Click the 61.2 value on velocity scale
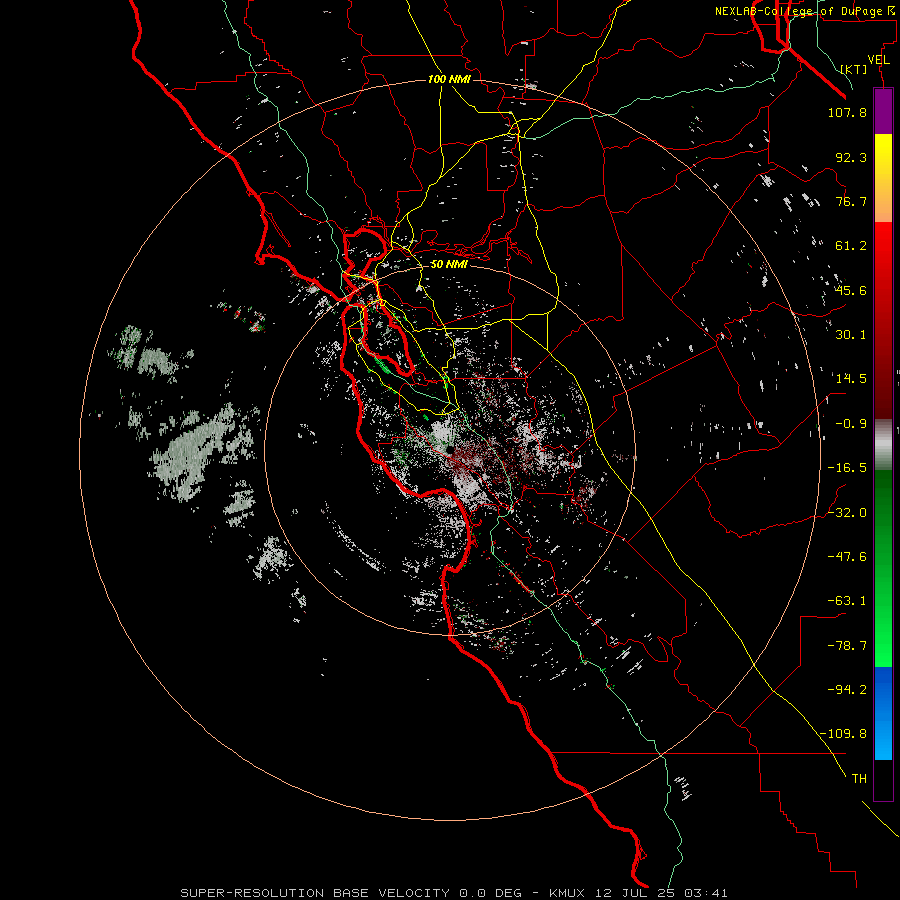The width and height of the screenshot is (900, 900). coord(851,246)
